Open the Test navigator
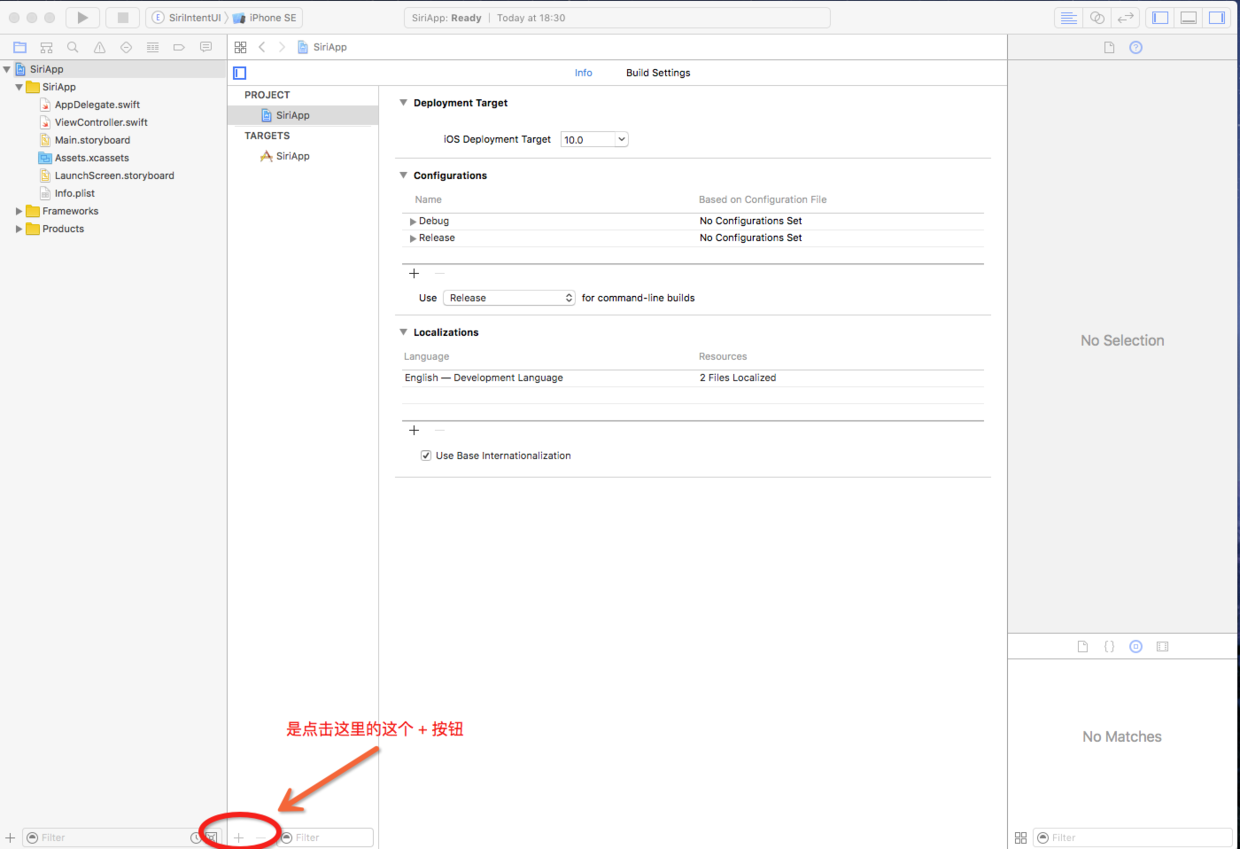 [126, 47]
